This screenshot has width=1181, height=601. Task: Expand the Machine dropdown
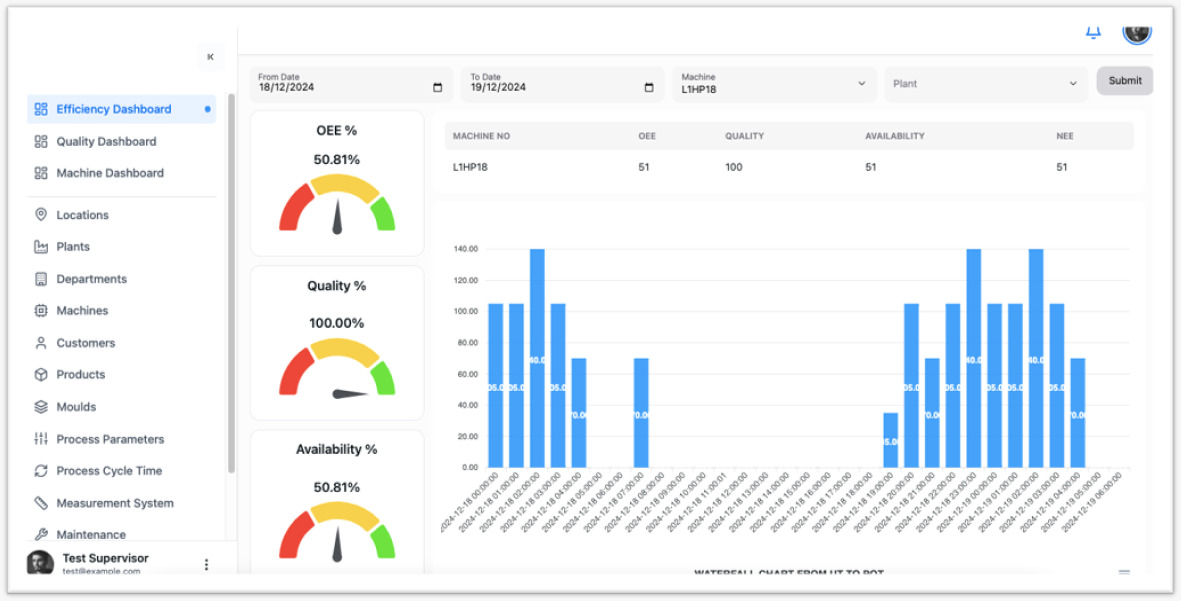pos(861,84)
